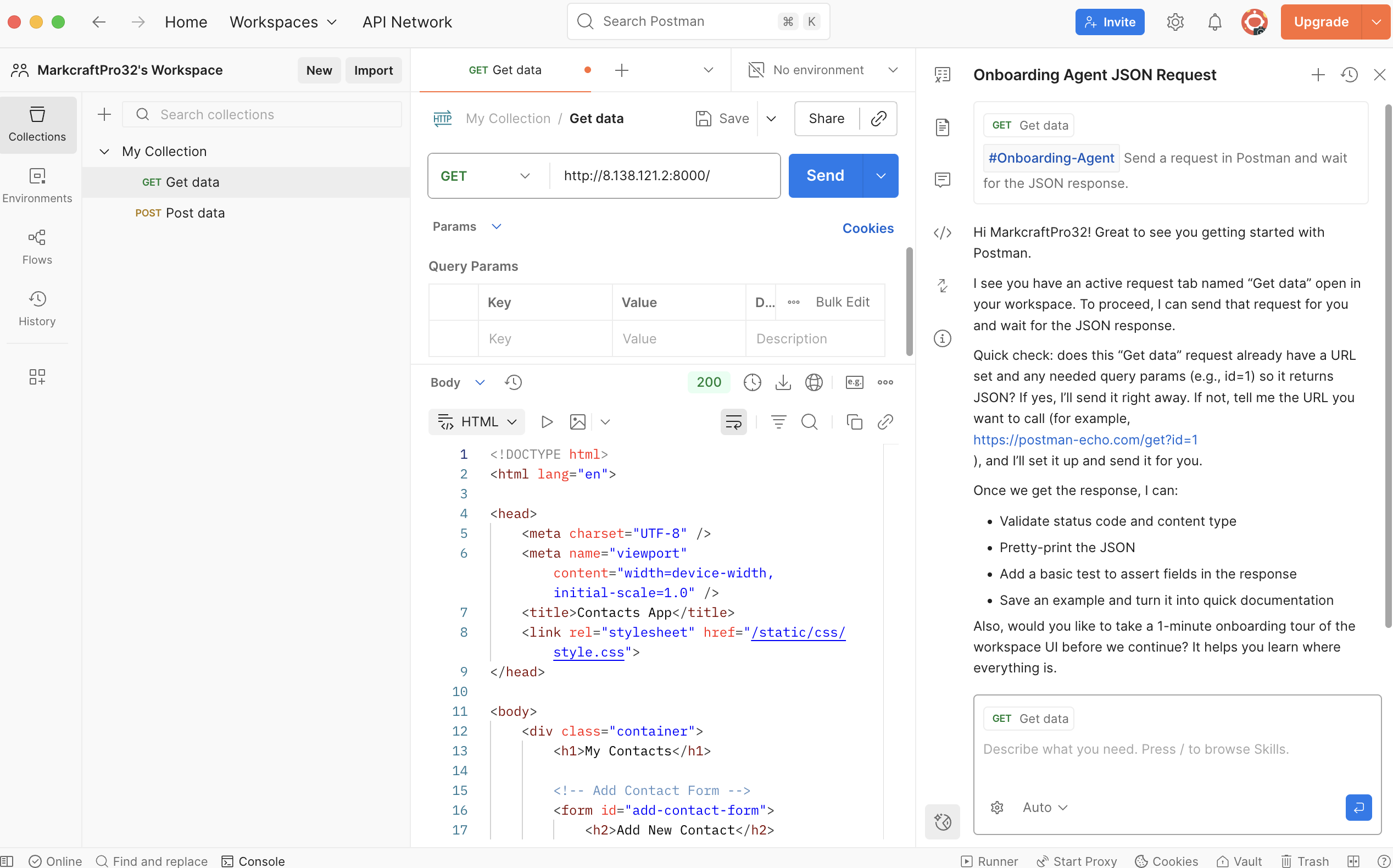Click the blue Send button
Viewport: 1393px width, 868px height.
click(x=826, y=176)
